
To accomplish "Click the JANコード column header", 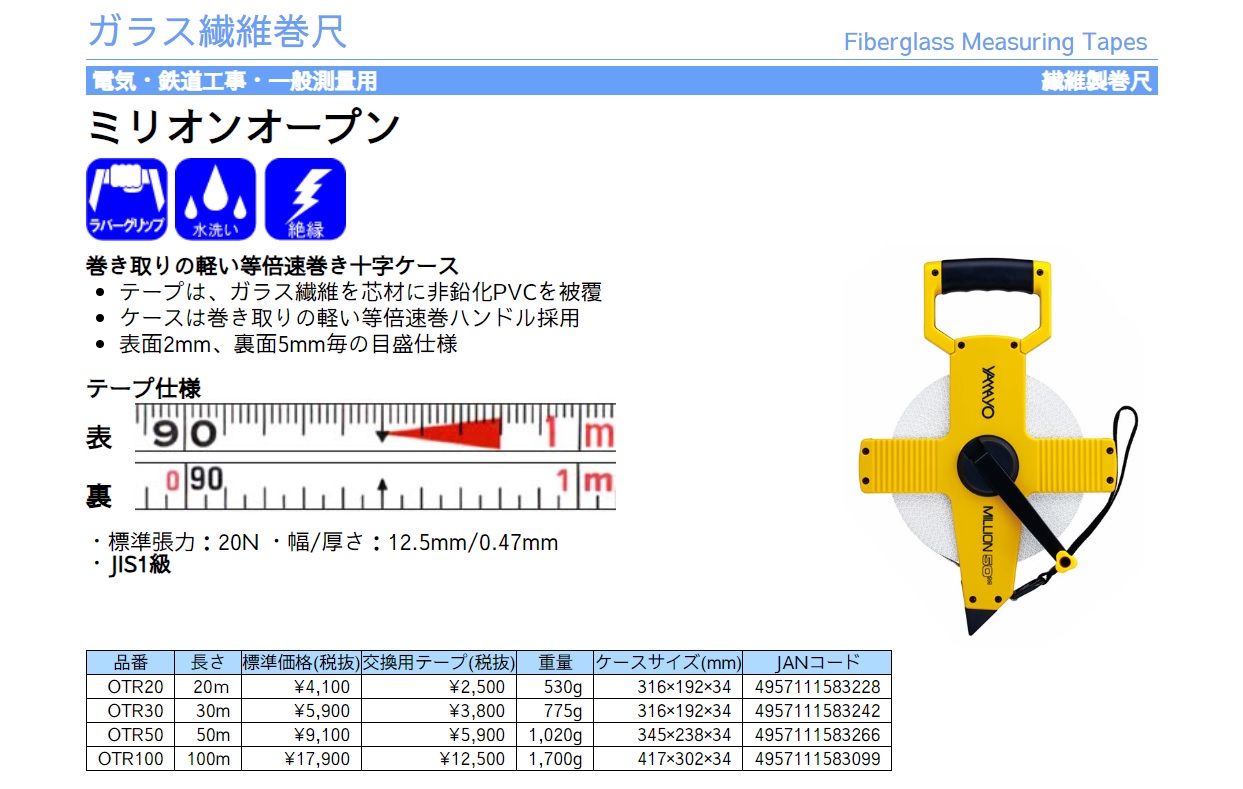I will coord(817,662).
